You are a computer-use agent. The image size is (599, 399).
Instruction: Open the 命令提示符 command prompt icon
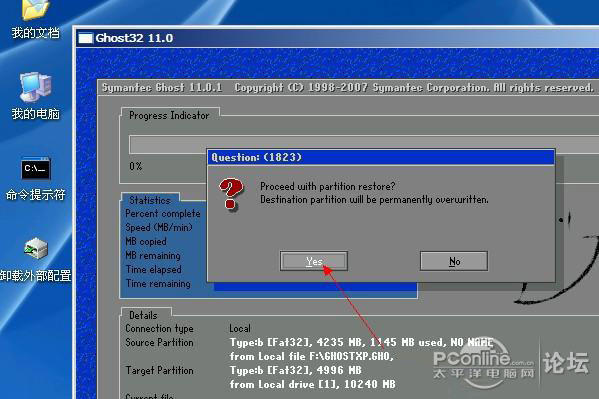coord(35,169)
